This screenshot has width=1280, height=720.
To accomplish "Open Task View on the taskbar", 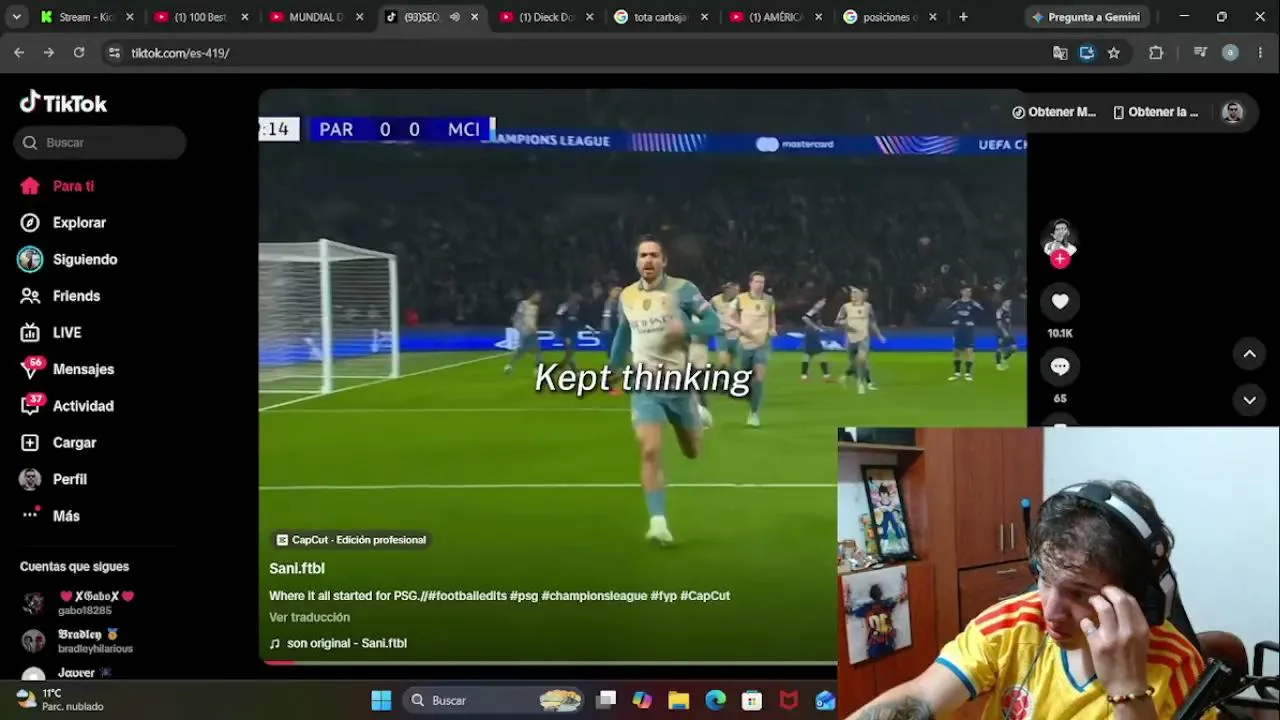I will (x=606, y=700).
